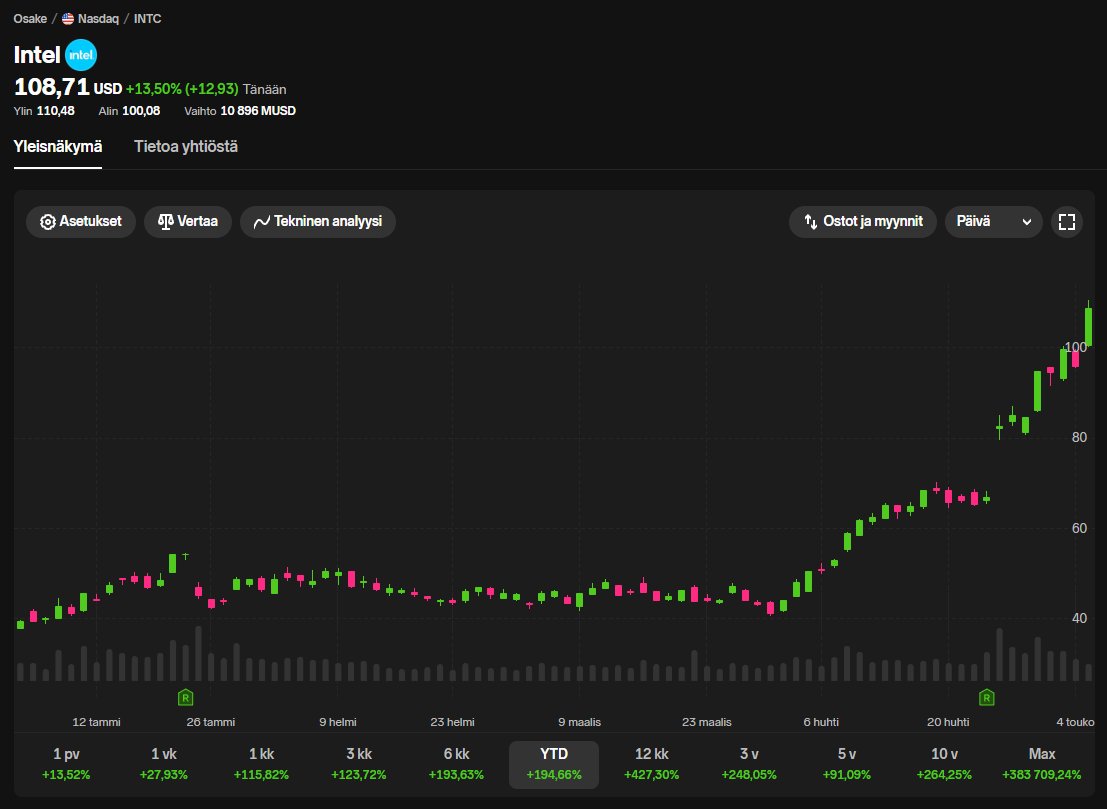Click the 9 maalis date label
Image resolution: width=1107 pixels, height=809 pixels.
580,722
